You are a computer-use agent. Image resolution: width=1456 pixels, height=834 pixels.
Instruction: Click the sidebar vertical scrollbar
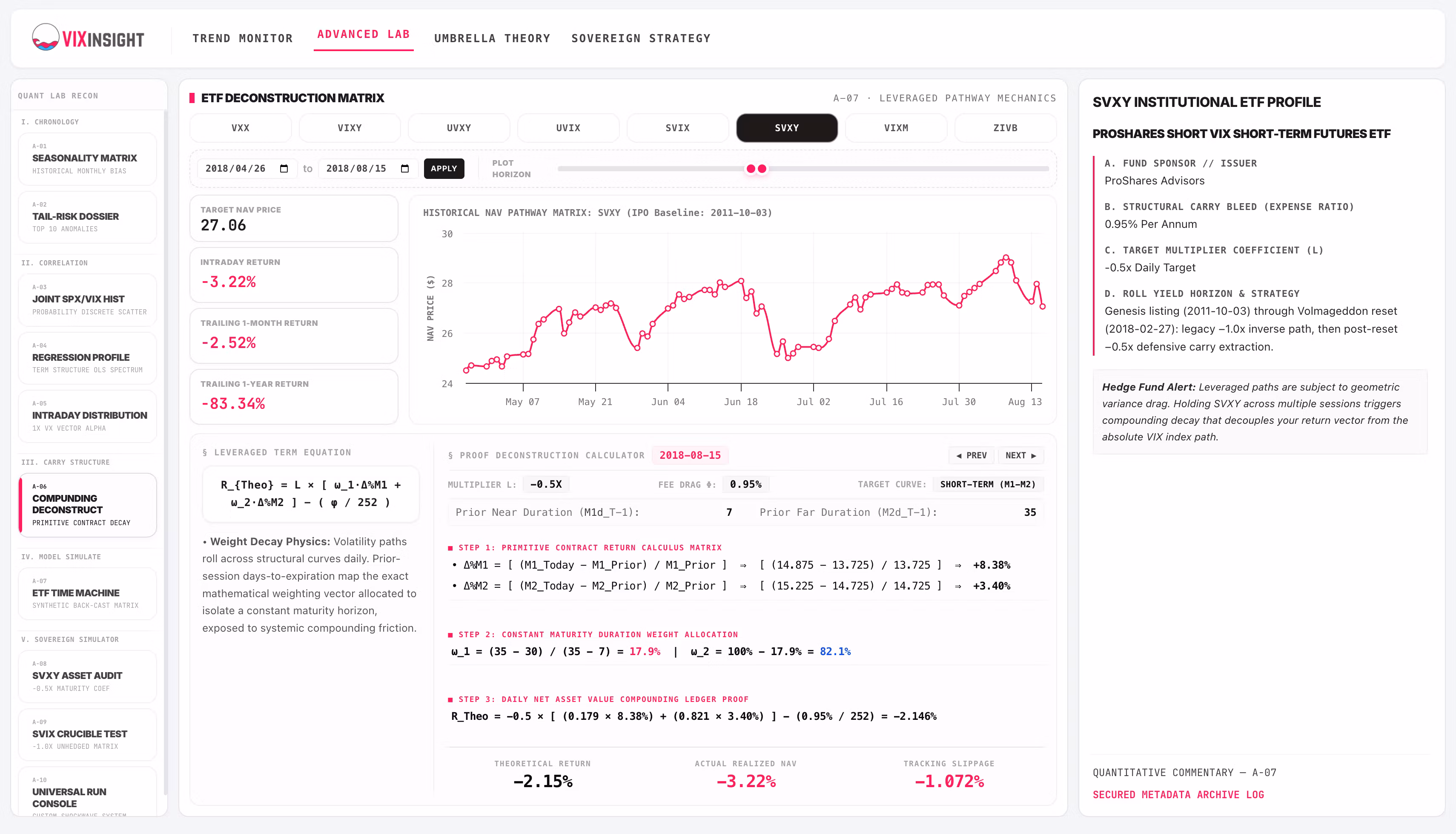166,452
